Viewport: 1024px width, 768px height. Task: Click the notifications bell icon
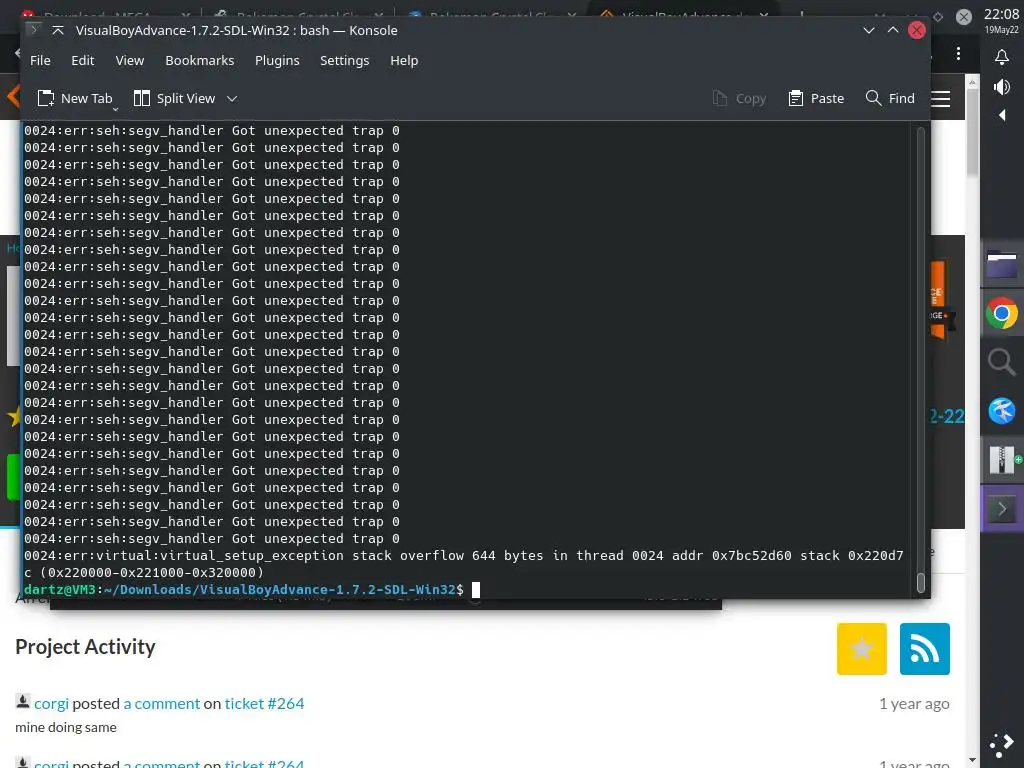(x=1002, y=57)
